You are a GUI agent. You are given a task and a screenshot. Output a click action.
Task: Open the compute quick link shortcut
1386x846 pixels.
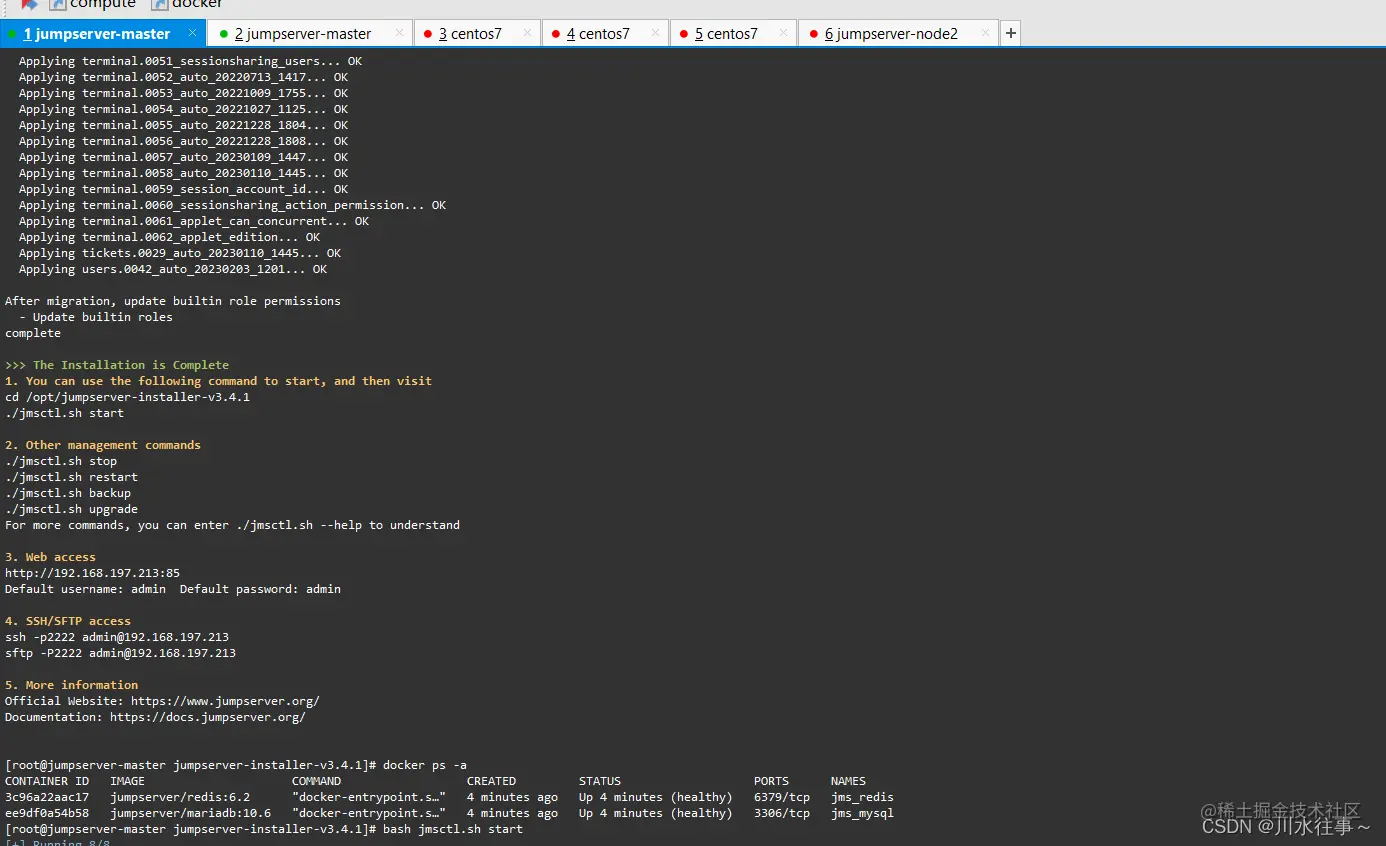(x=93, y=5)
